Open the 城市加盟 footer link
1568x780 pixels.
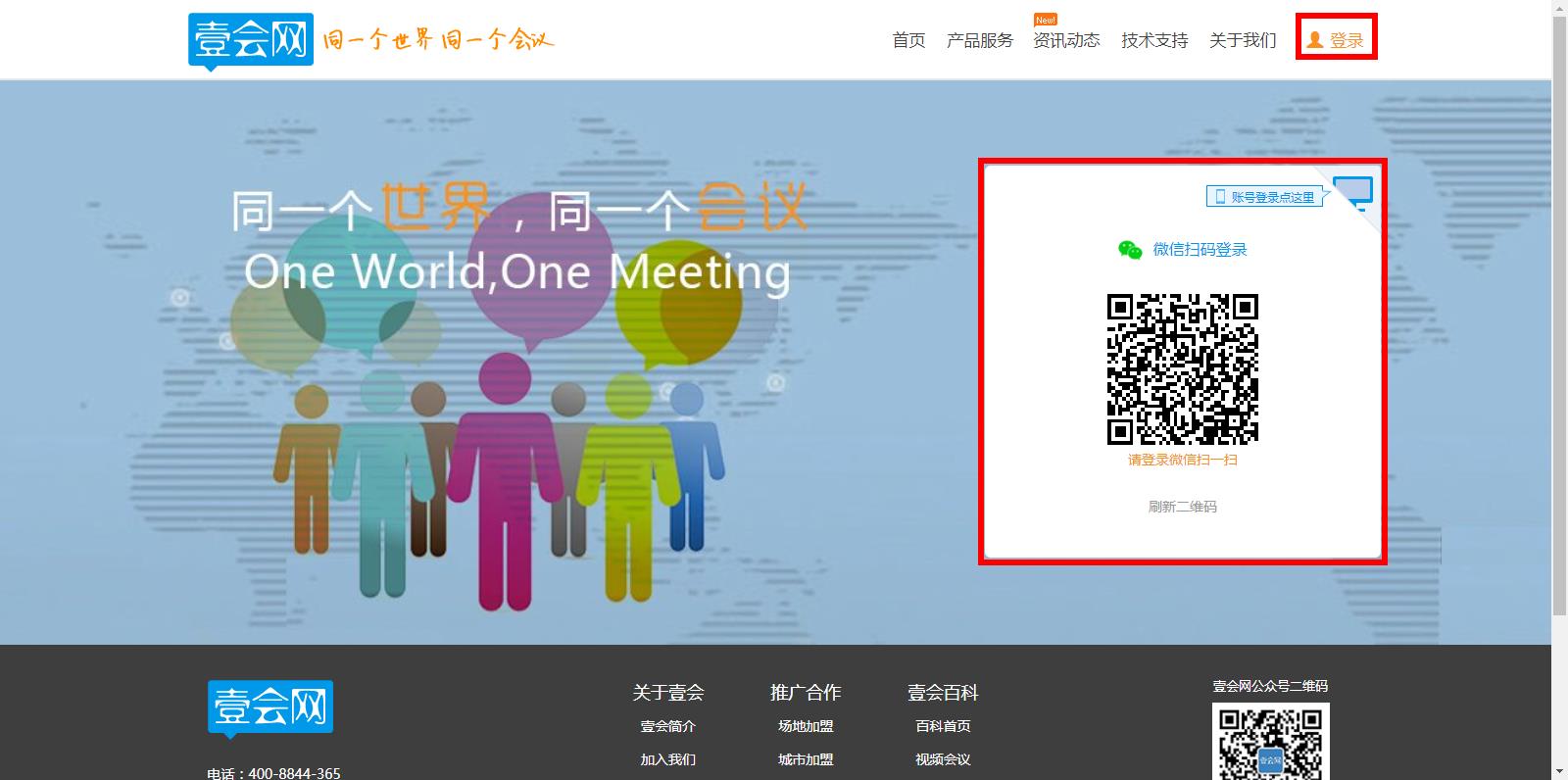(x=806, y=759)
